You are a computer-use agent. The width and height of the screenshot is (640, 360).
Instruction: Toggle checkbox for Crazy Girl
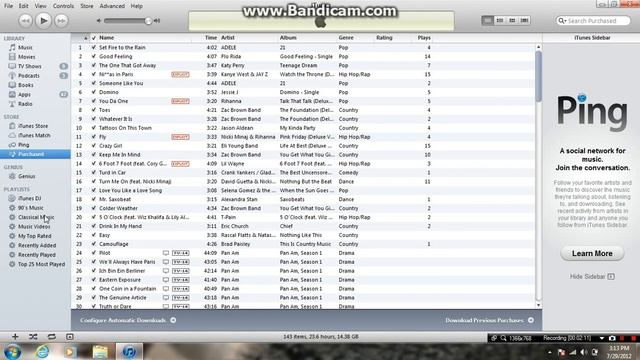point(94,146)
